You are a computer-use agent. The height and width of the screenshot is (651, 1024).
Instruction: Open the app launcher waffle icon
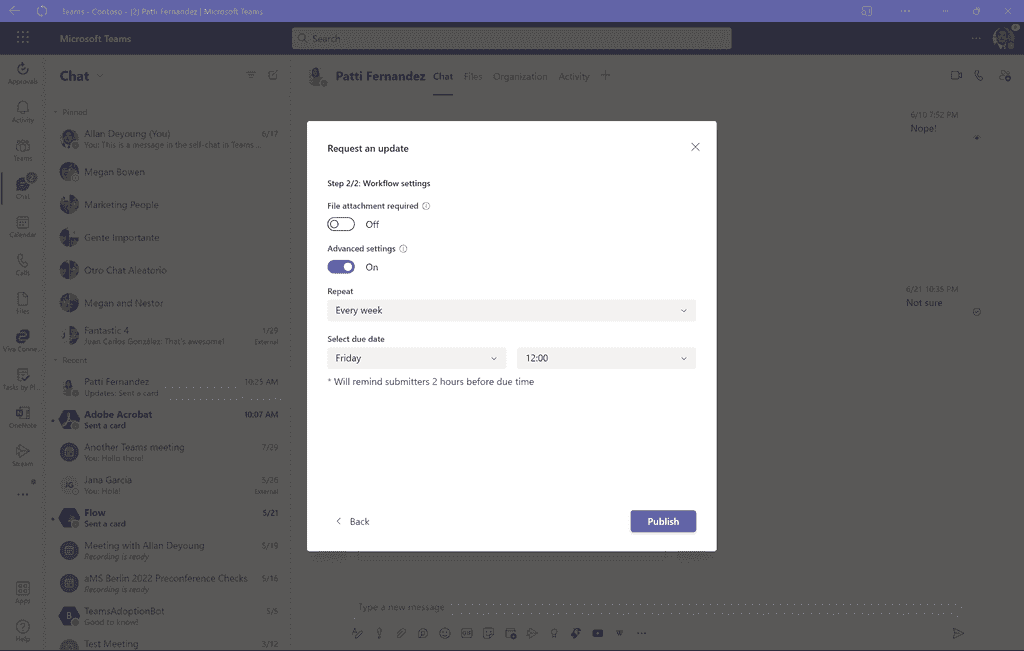click(x=23, y=38)
